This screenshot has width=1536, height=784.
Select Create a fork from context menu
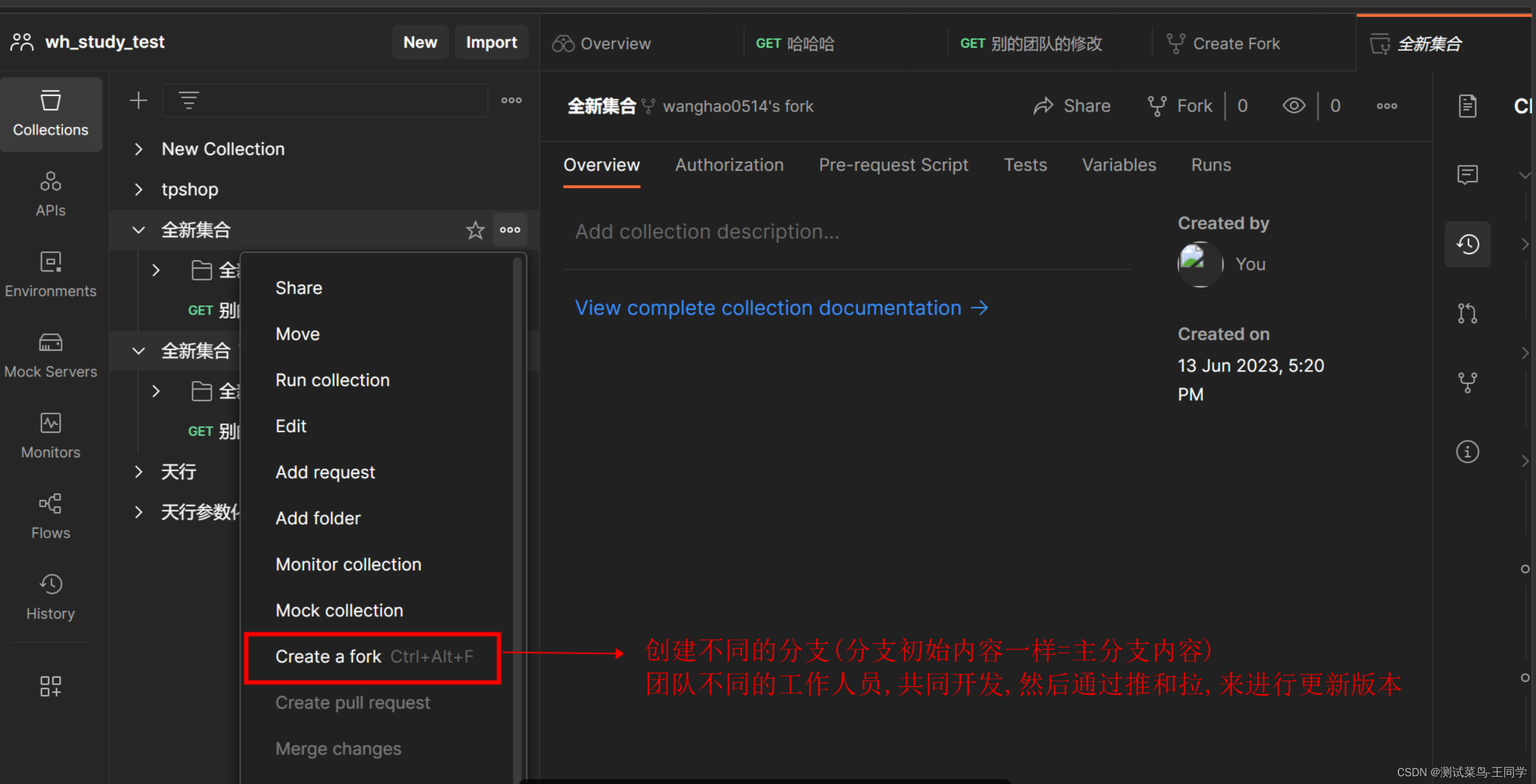pos(330,656)
